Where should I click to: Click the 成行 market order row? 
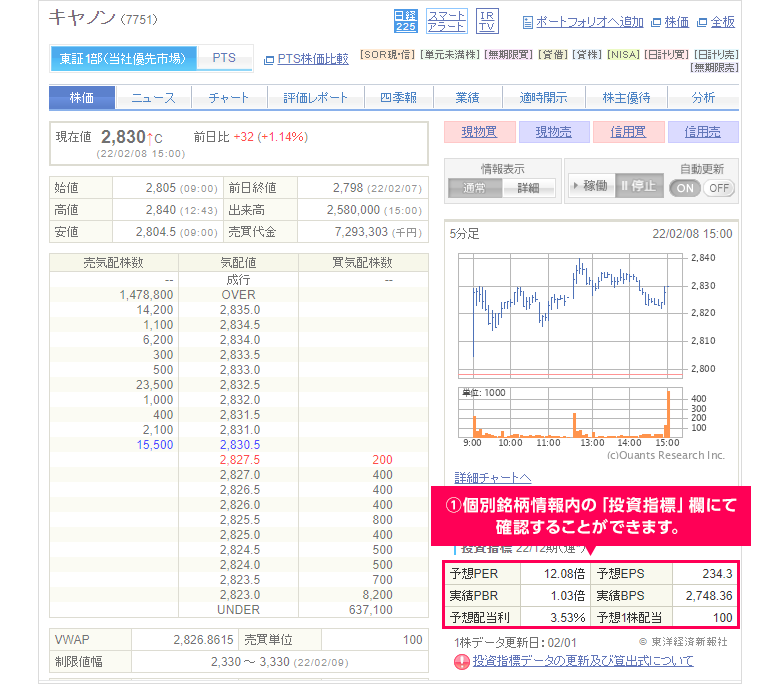[x=238, y=280]
